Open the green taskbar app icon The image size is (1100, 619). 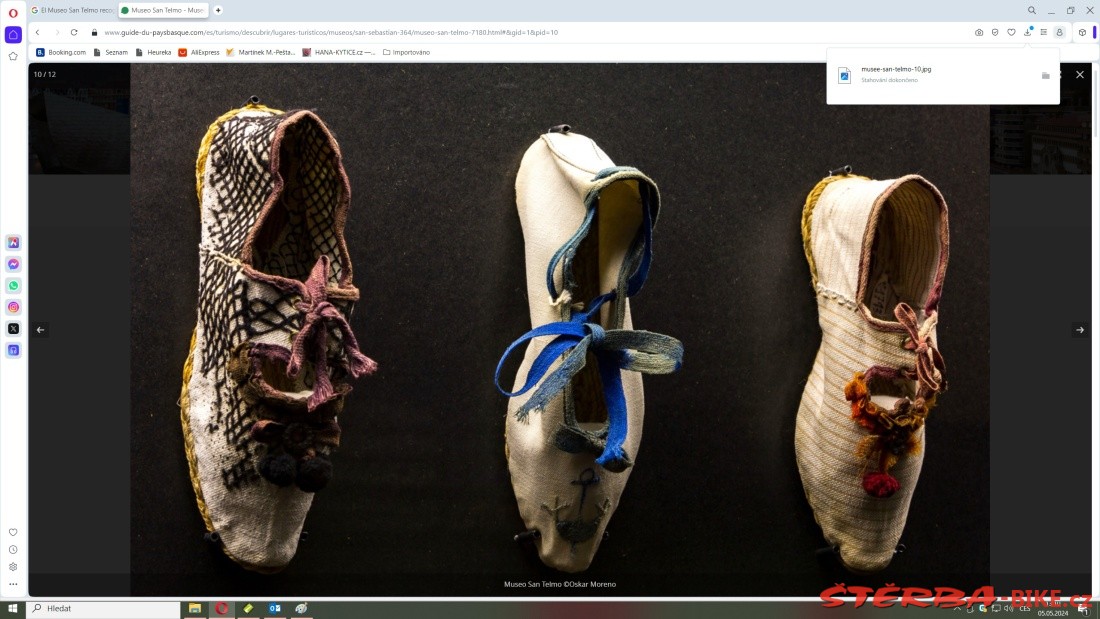tap(248, 608)
